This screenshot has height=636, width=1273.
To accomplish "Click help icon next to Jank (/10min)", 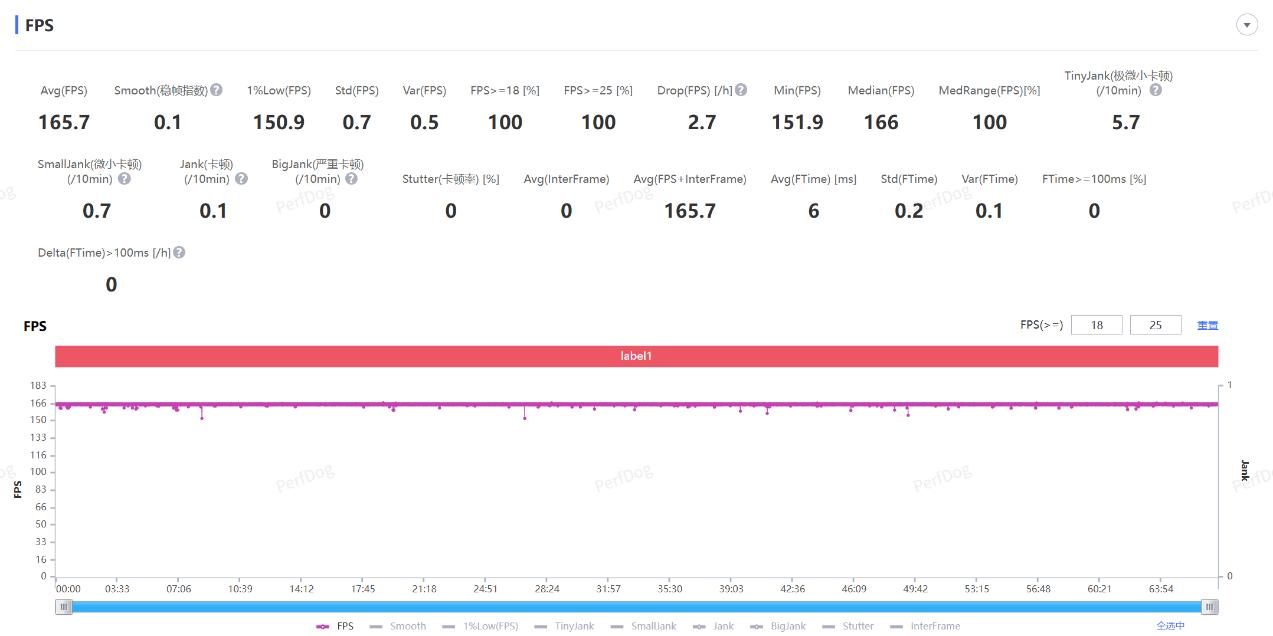I will coord(241,179).
